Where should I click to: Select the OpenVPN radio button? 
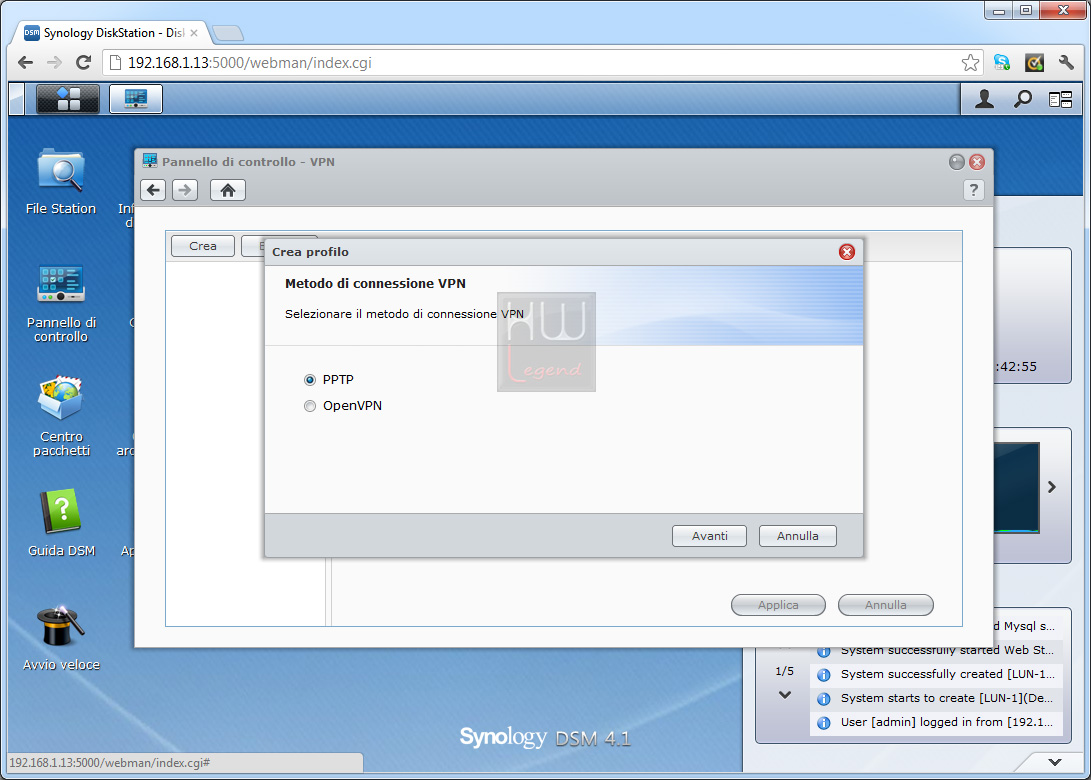pos(310,406)
